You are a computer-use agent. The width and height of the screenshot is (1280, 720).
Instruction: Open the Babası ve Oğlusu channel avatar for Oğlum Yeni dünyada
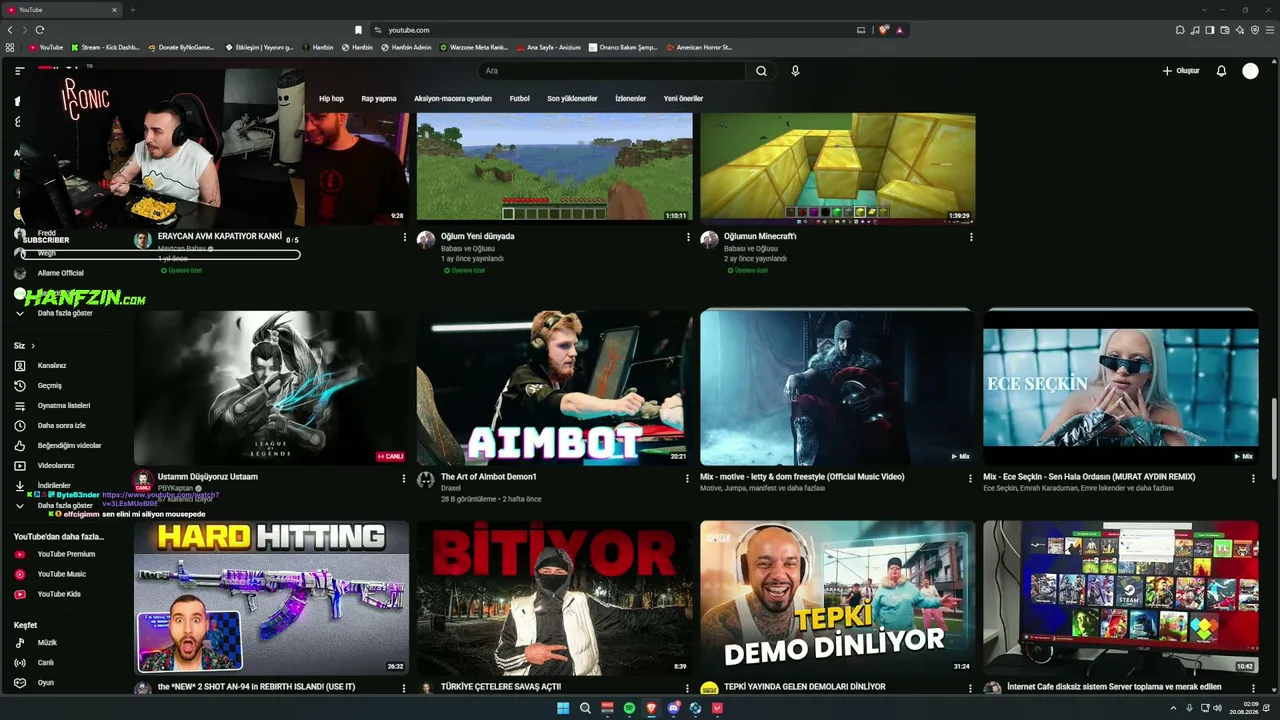click(426, 240)
